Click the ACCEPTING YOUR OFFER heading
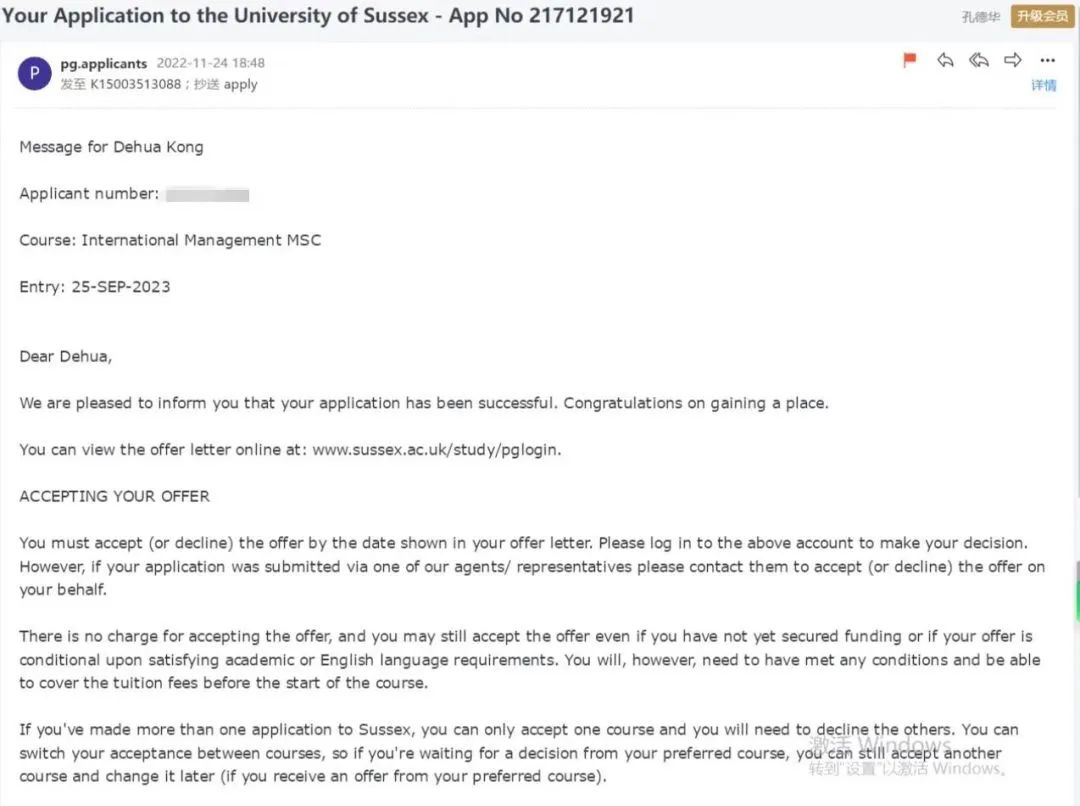The width and height of the screenshot is (1080, 806). [114, 497]
